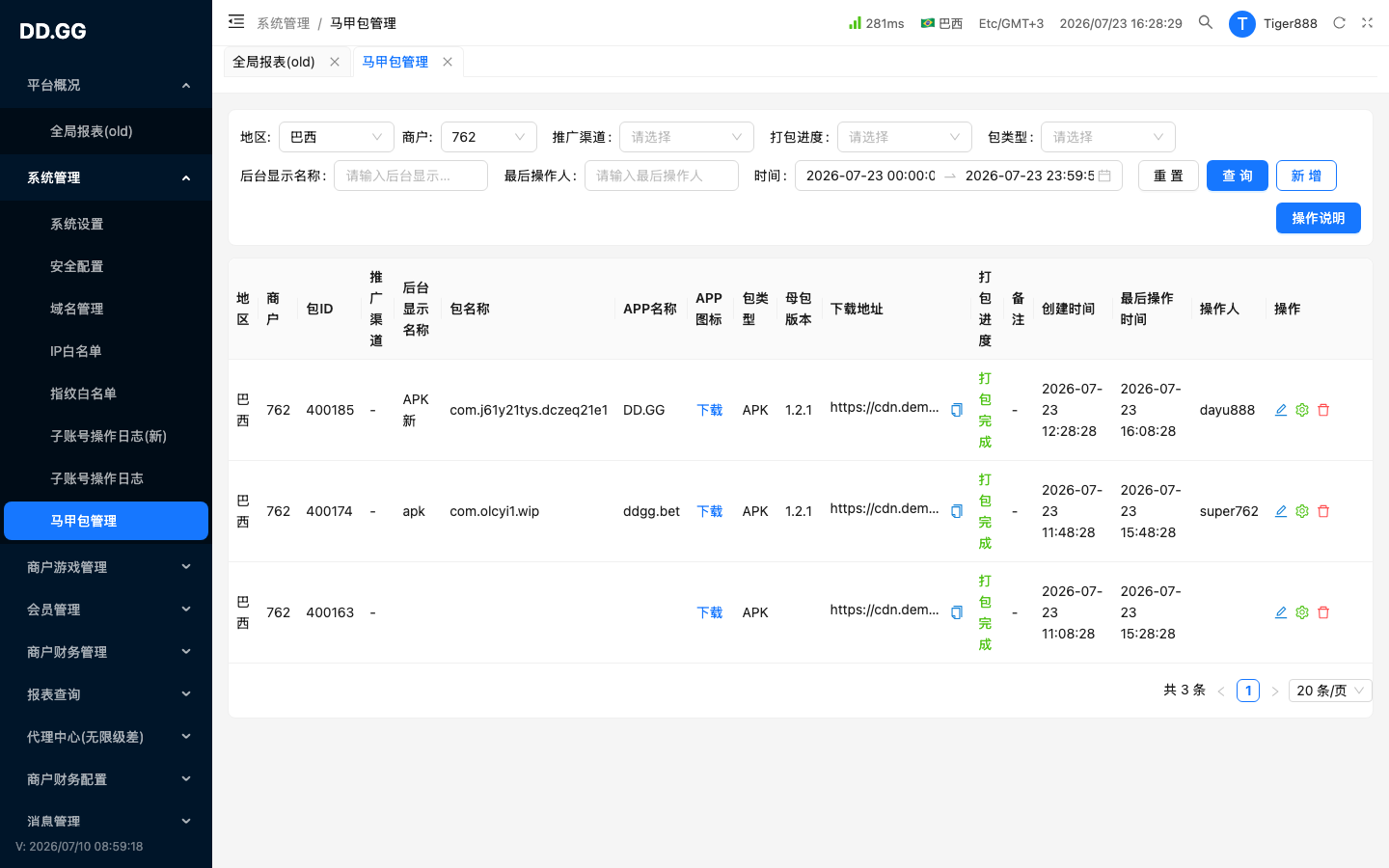Open the 地区 dropdown showing 巴西
Screen dimensions: 1389x868
tap(337, 137)
